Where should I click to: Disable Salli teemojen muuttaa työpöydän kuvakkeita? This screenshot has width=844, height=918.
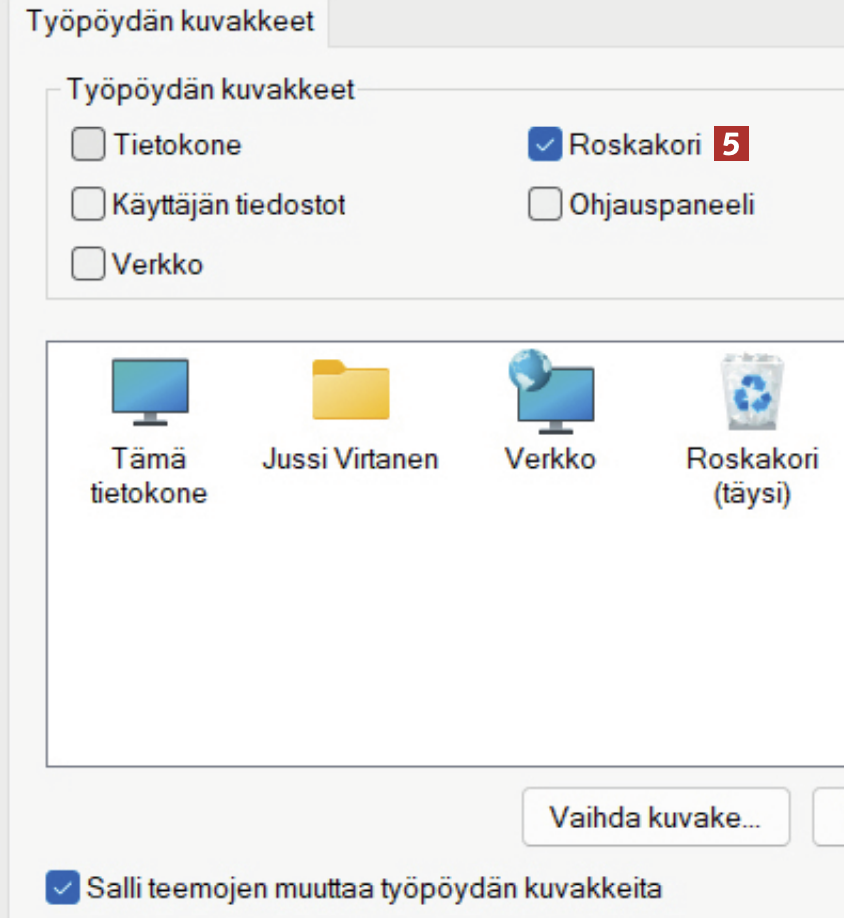click(x=63, y=888)
